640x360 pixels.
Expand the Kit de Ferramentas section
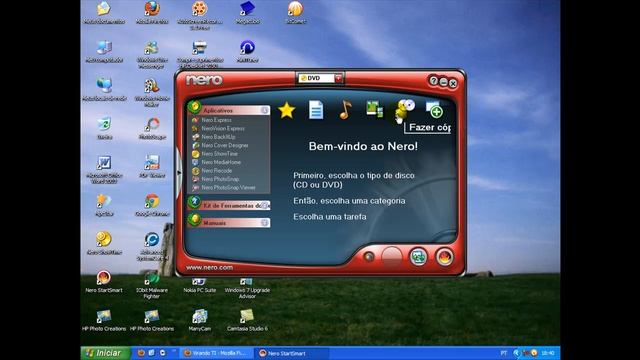pos(264,205)
